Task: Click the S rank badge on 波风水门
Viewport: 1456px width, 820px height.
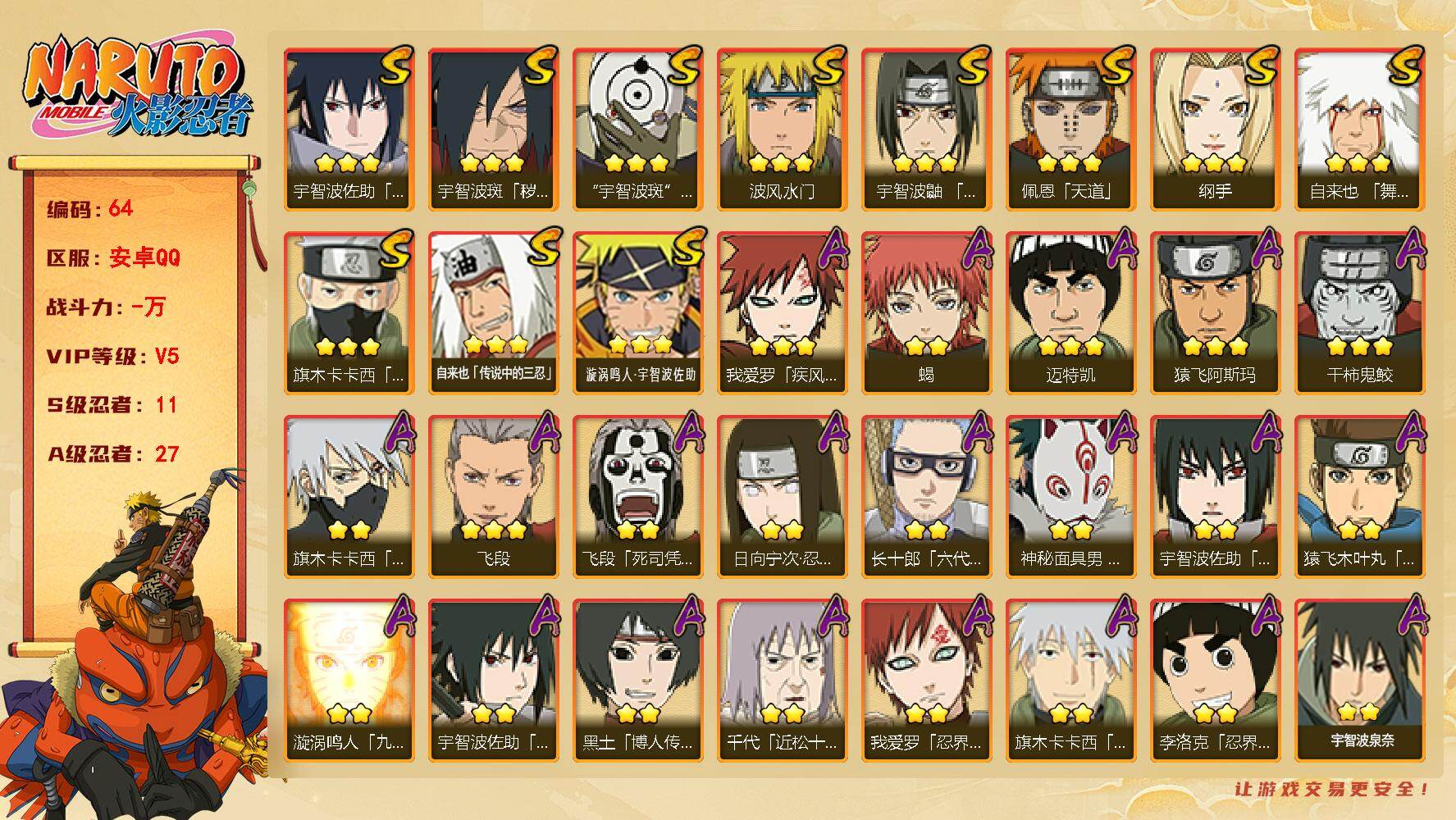Action: tap(824, 66)
